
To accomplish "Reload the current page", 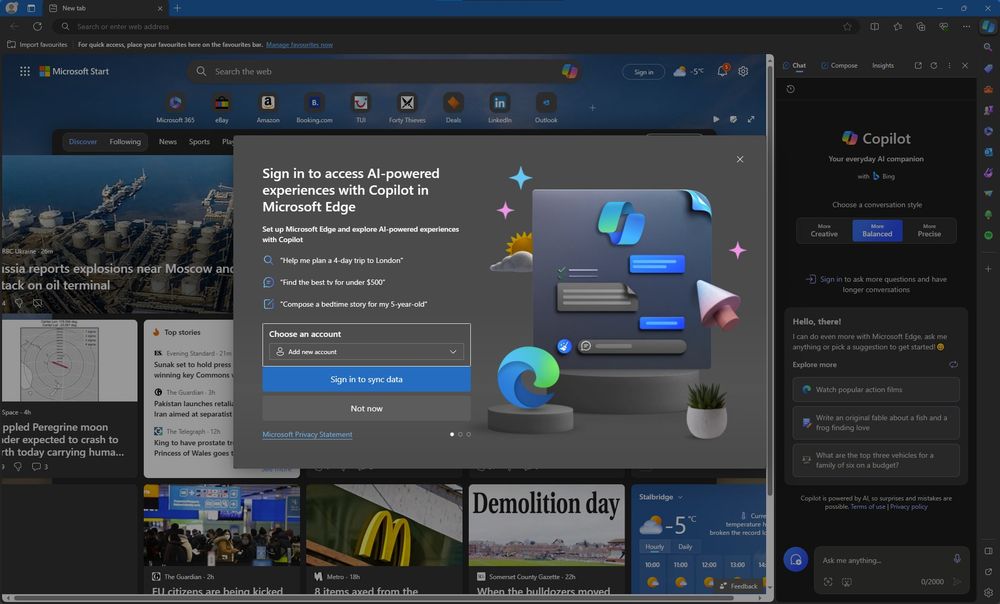I will coord(38,27).
